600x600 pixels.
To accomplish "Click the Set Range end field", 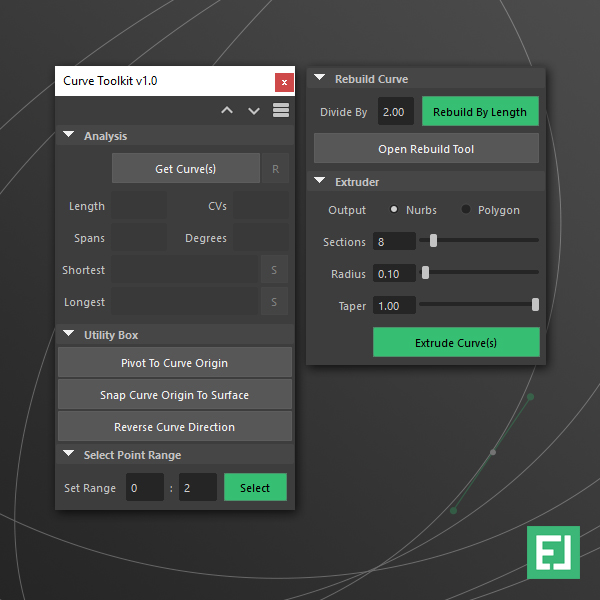I will 198,487.
